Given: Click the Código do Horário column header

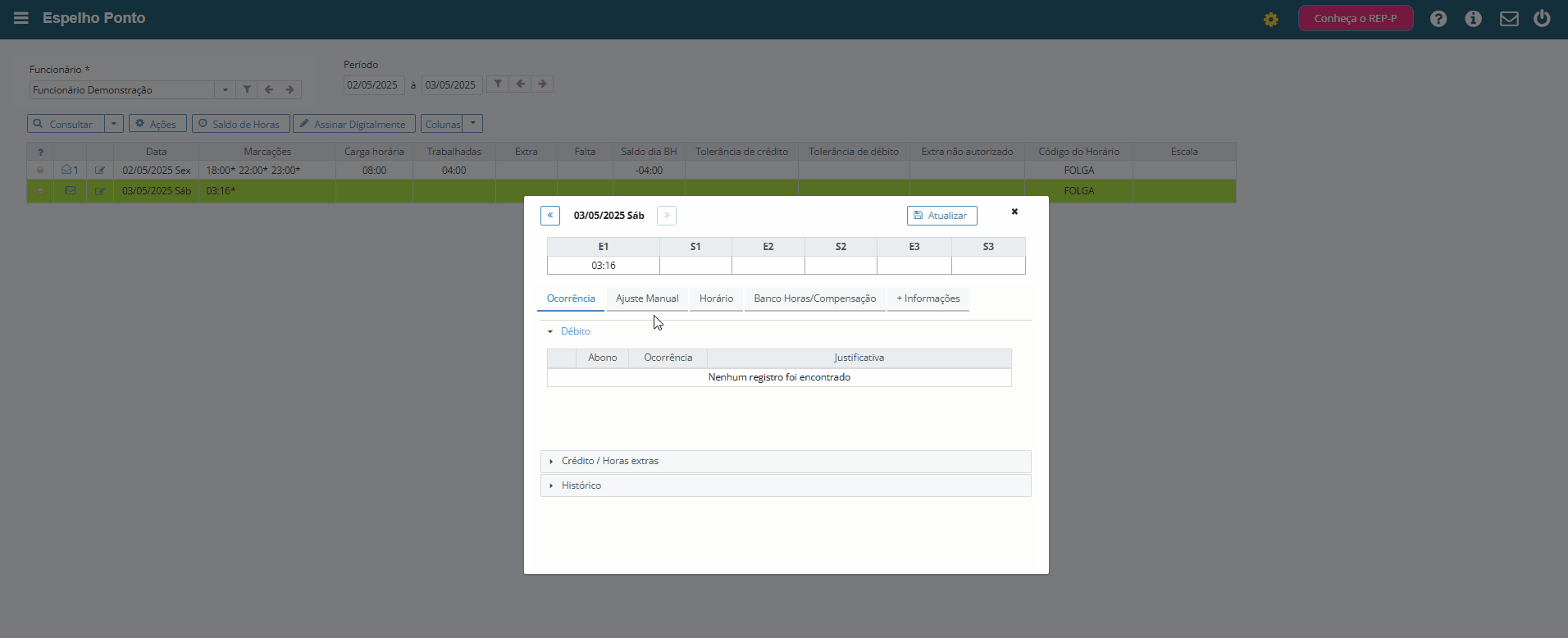Looking at the screenshot, I should pos(1078,152).
